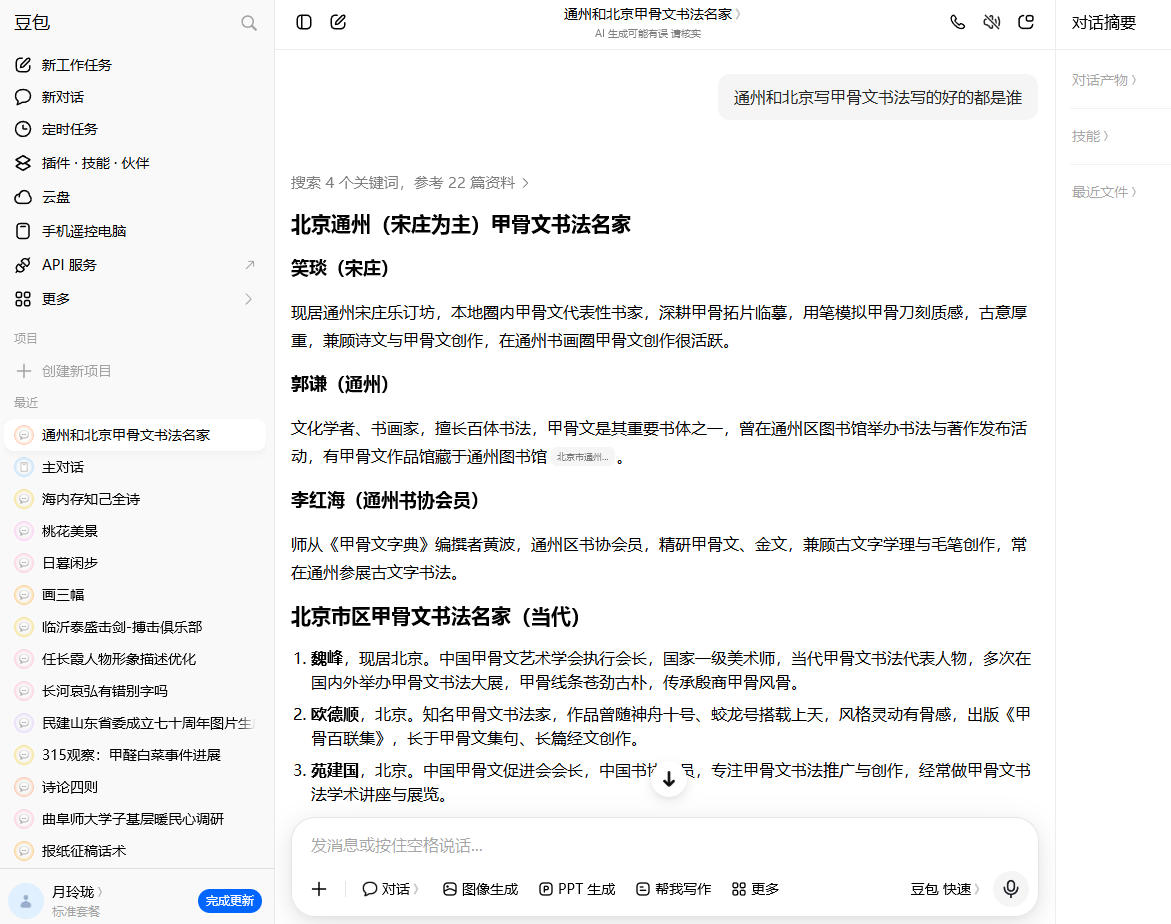Open 新工作任务 in sidebar
The height and width of the screenshot is (924, 1171).
134,65
